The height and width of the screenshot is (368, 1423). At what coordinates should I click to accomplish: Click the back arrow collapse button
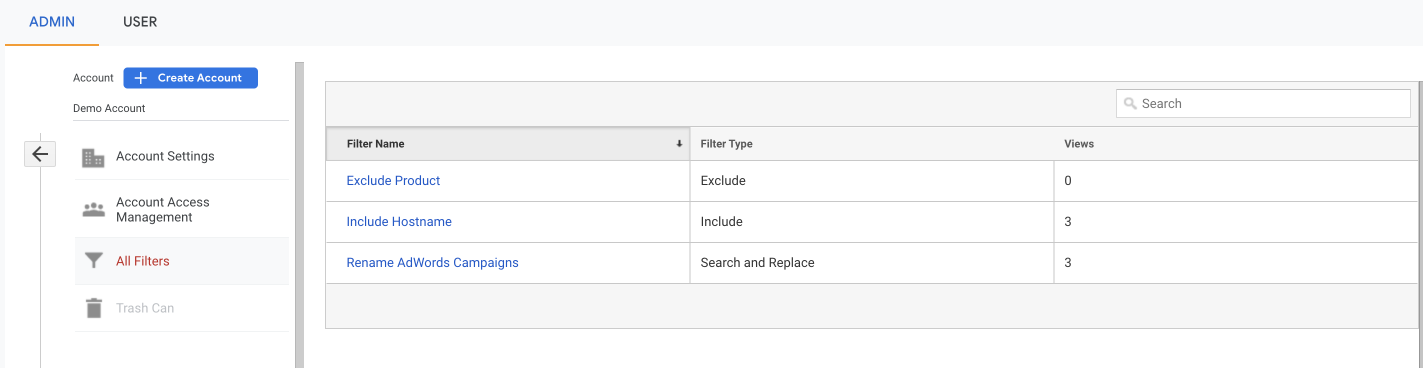[40, 154]
